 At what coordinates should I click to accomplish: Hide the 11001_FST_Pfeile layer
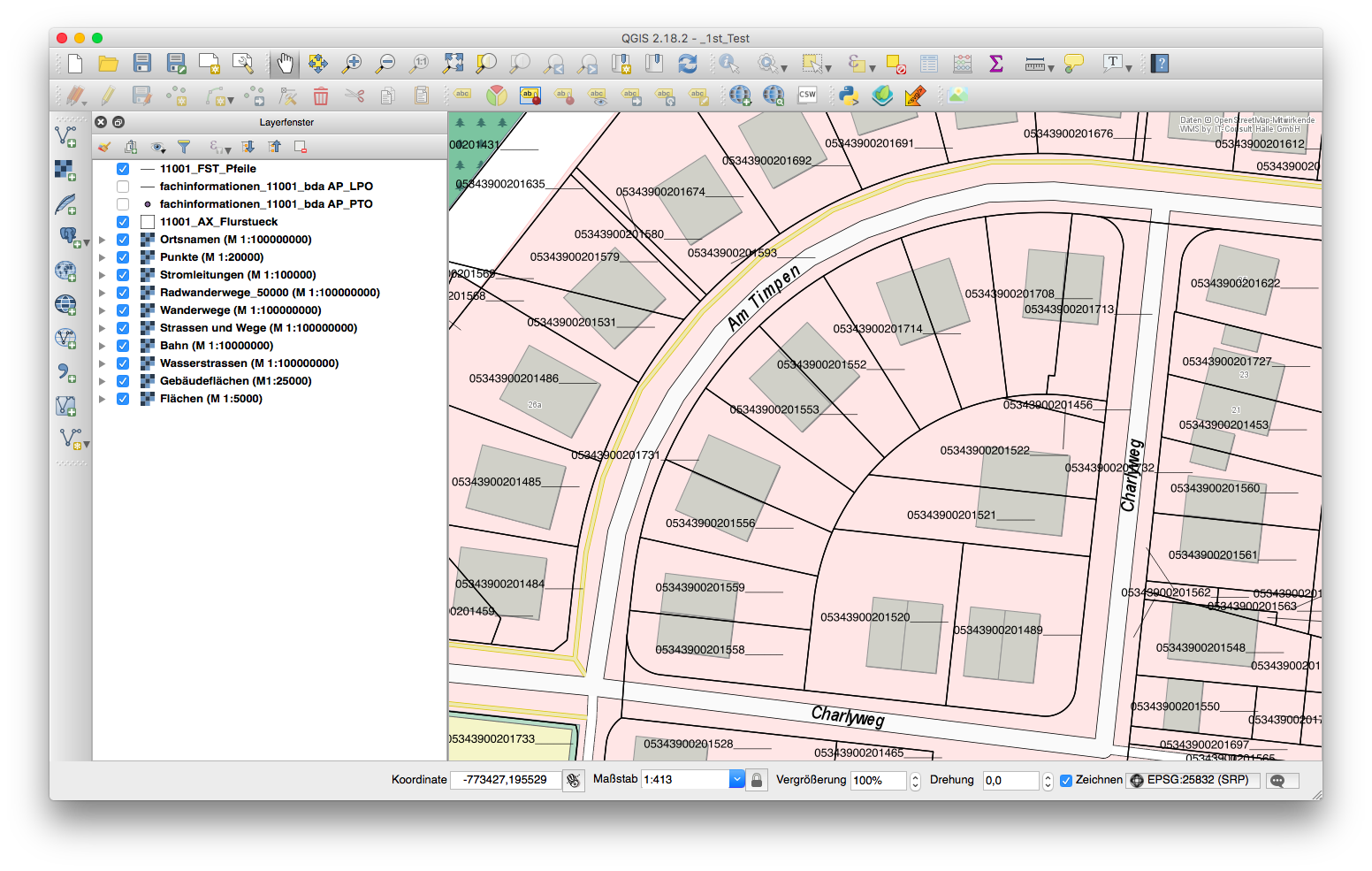(x=123, y=169)
